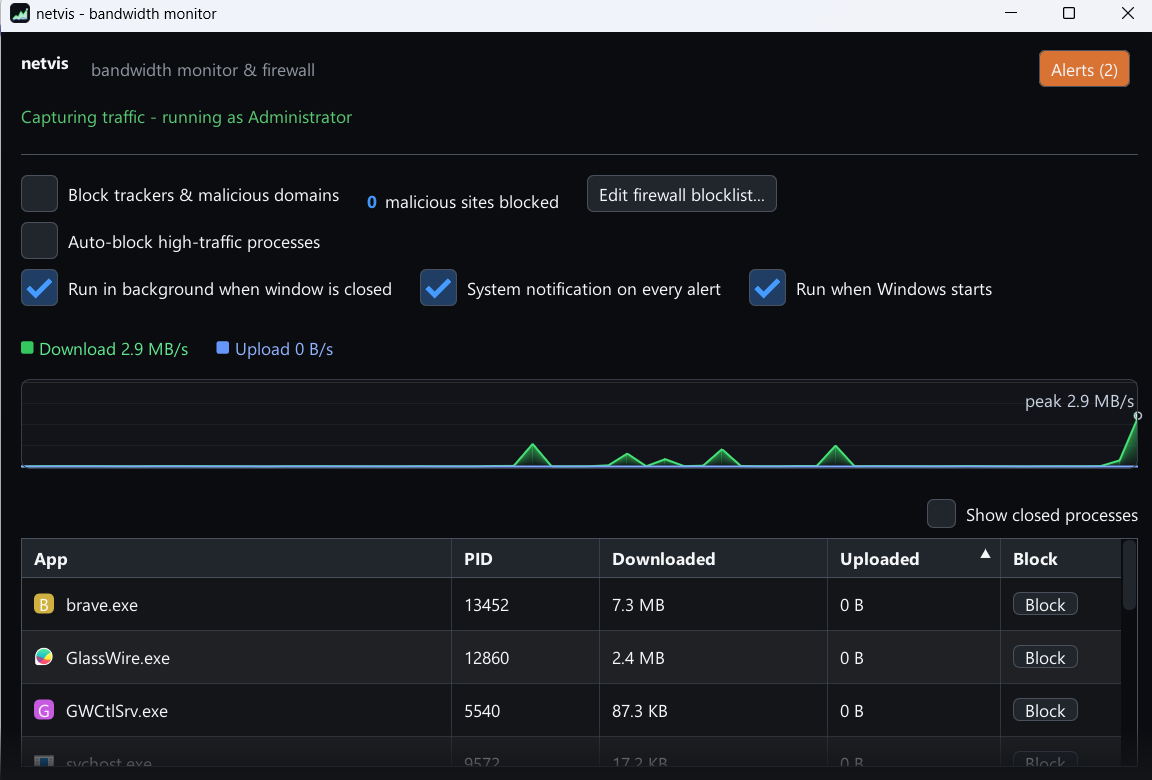Select the GlassWire.exe row name
1152x780 pixels.
118,658
